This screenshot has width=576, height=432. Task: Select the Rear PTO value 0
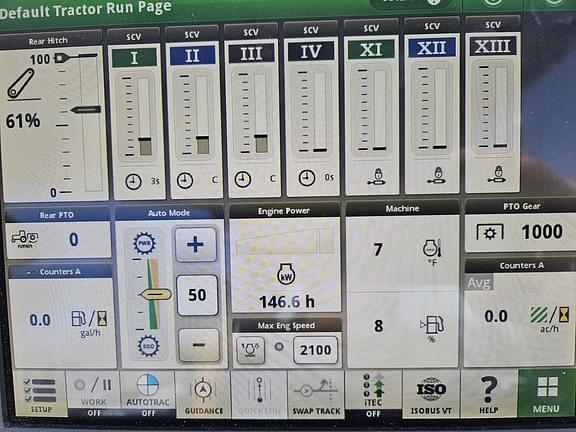74,240
